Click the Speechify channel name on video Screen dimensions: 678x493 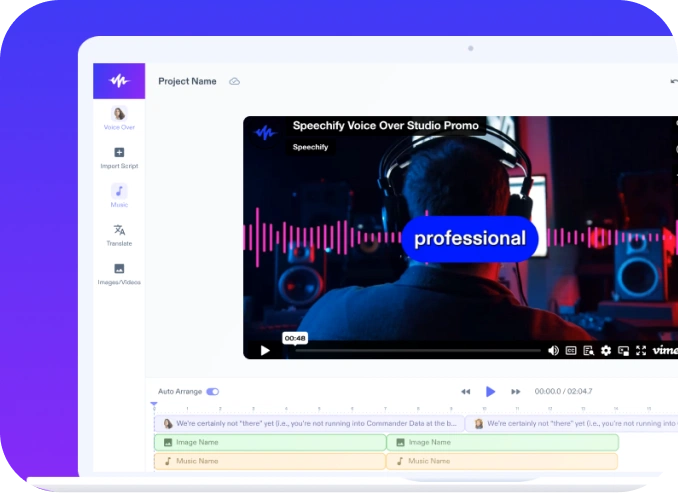point(310,147)
